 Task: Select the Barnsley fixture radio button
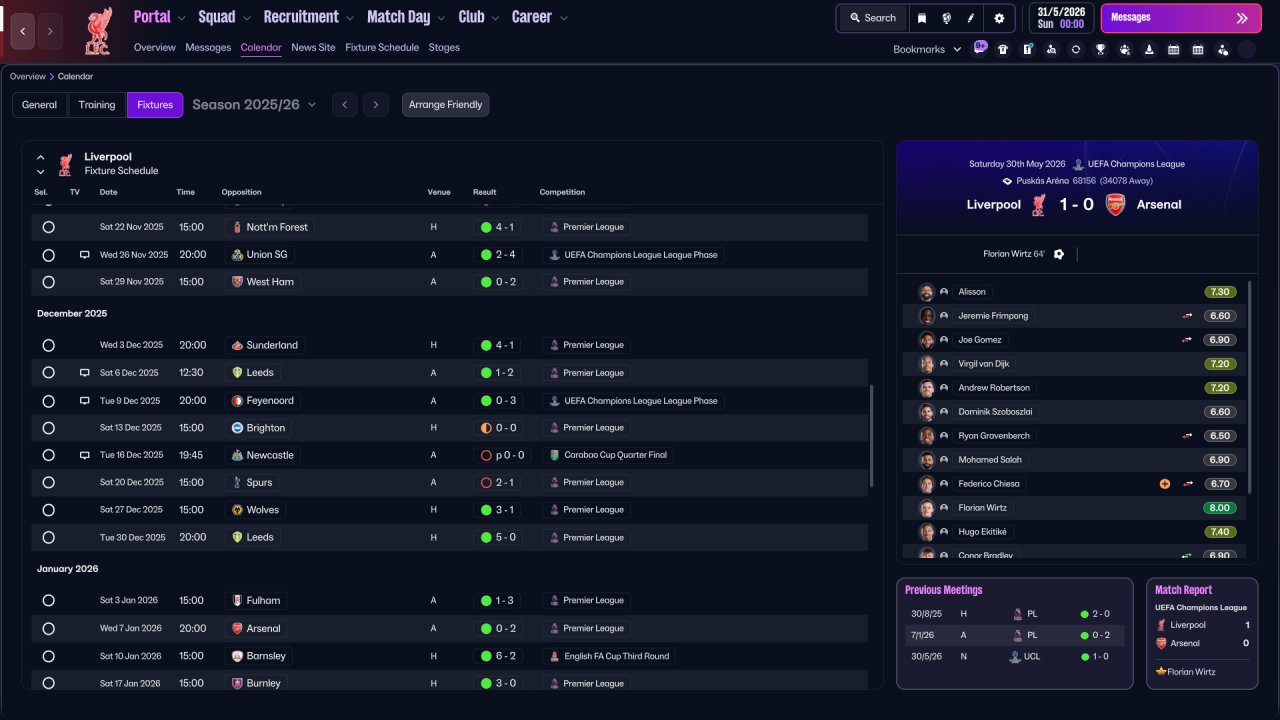48,656
